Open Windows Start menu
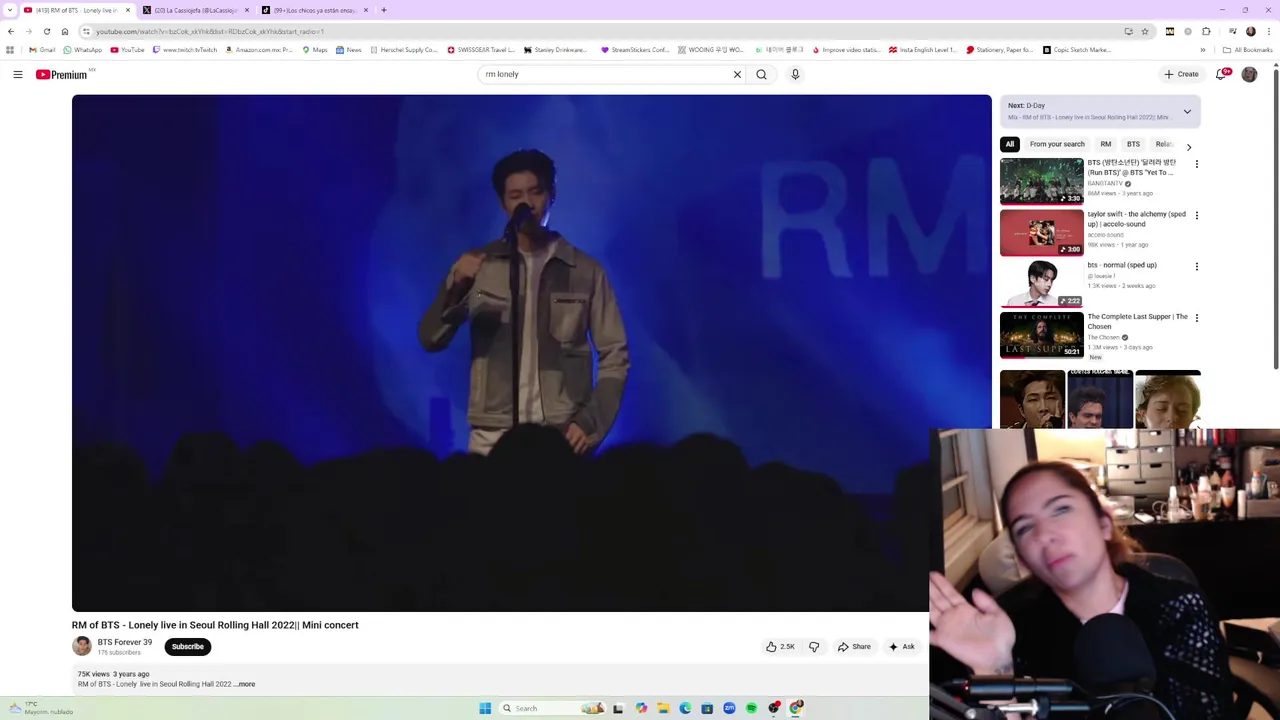Viewport: 1280px width, 720px height. point(485,708)
